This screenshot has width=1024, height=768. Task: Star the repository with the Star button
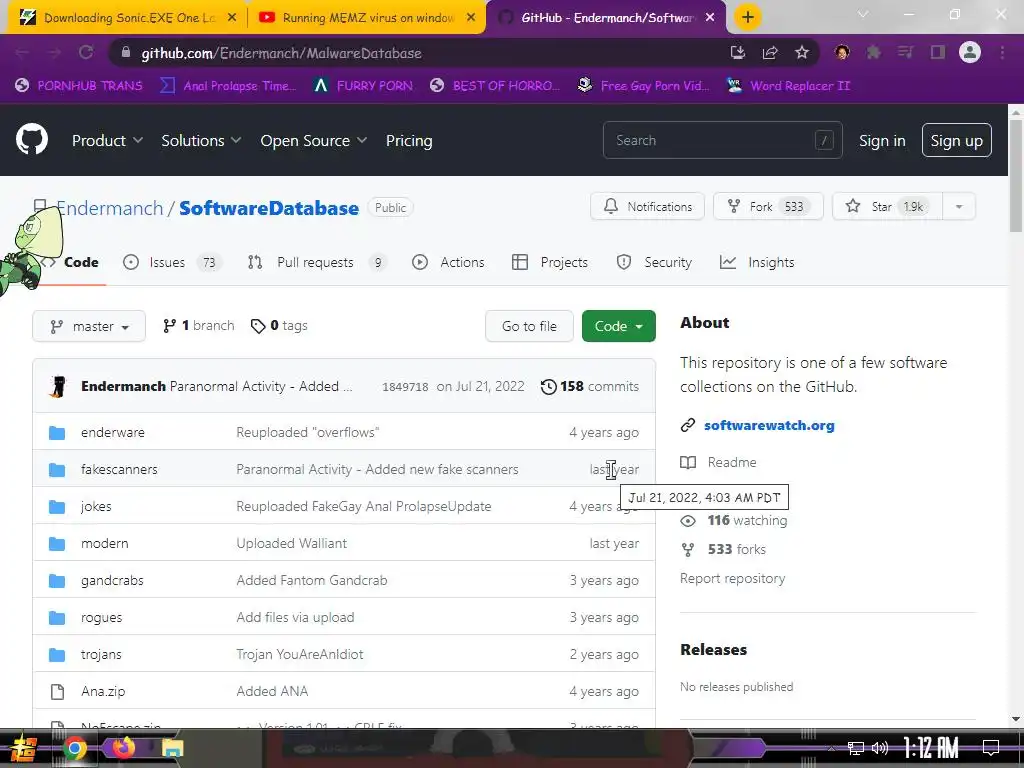[x=887, y=206]
